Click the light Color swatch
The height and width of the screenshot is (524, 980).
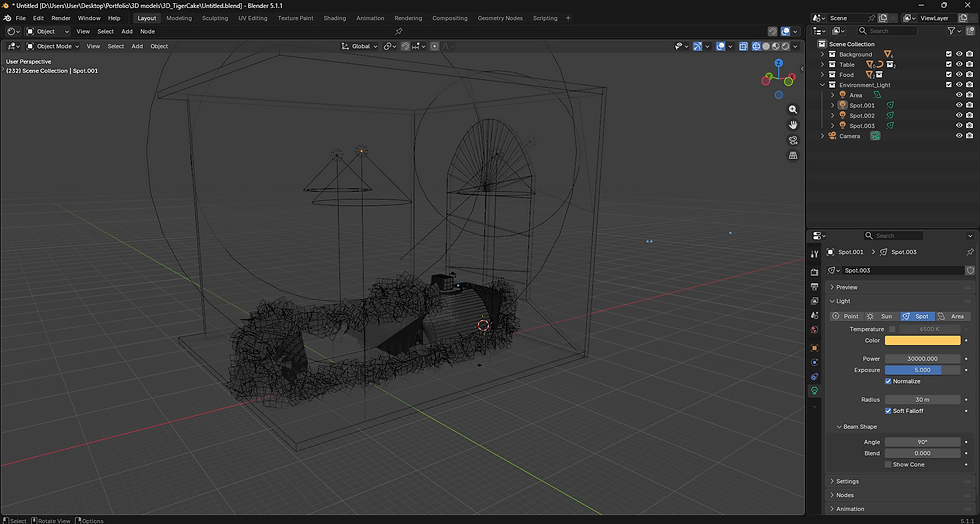pos(922,341)
